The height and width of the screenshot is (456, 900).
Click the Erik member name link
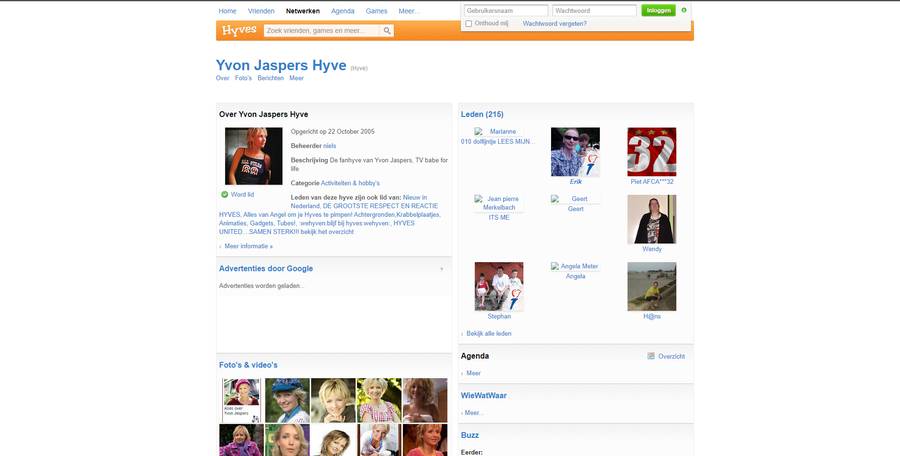point(576,181)
